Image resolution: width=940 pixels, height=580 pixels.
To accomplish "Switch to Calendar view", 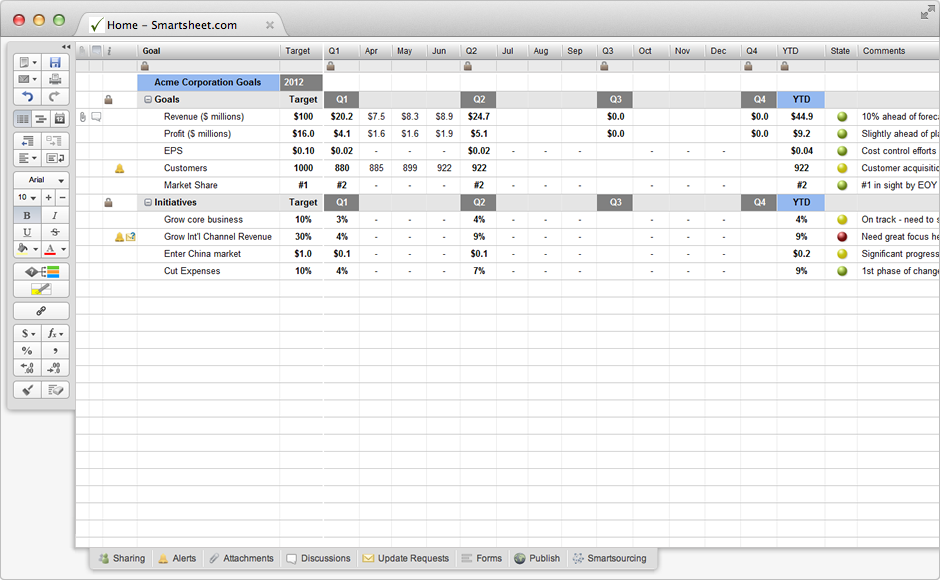I will 59,119.
